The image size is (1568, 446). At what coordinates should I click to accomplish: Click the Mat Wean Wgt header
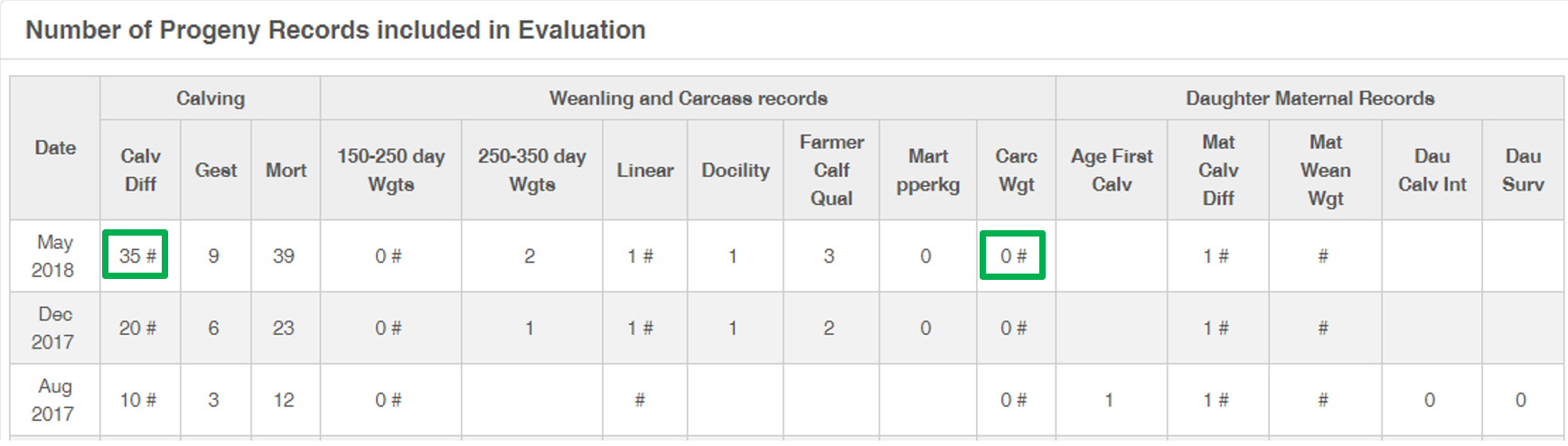click(1325, 170)
